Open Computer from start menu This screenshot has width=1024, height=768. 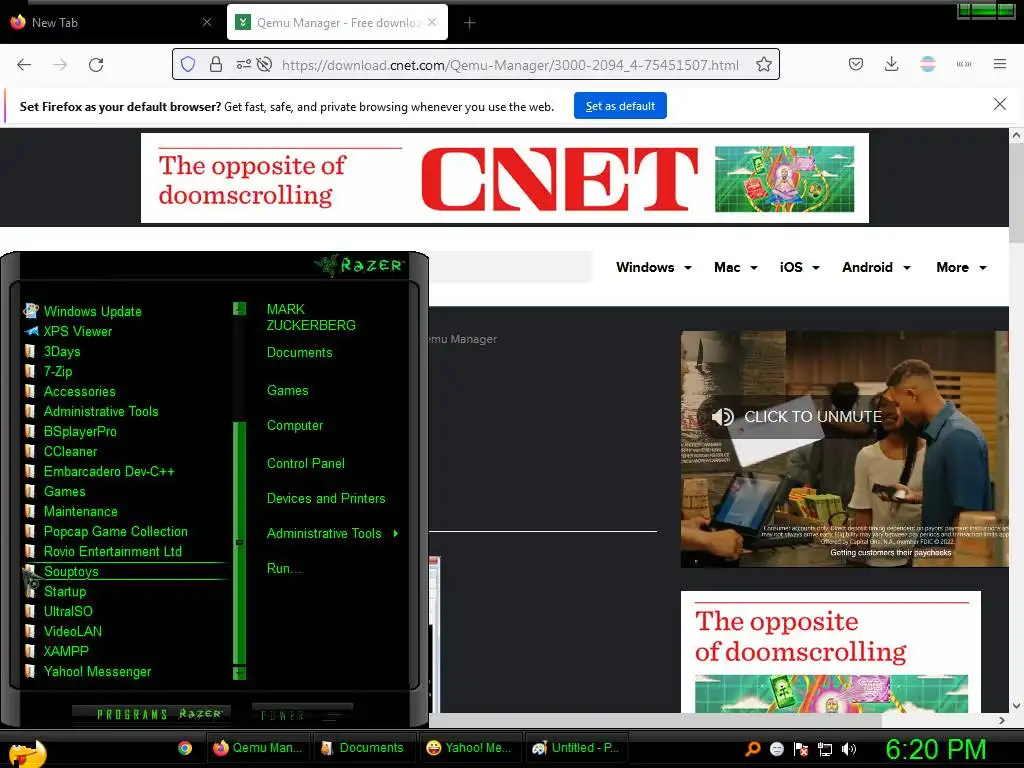(295, 426)
